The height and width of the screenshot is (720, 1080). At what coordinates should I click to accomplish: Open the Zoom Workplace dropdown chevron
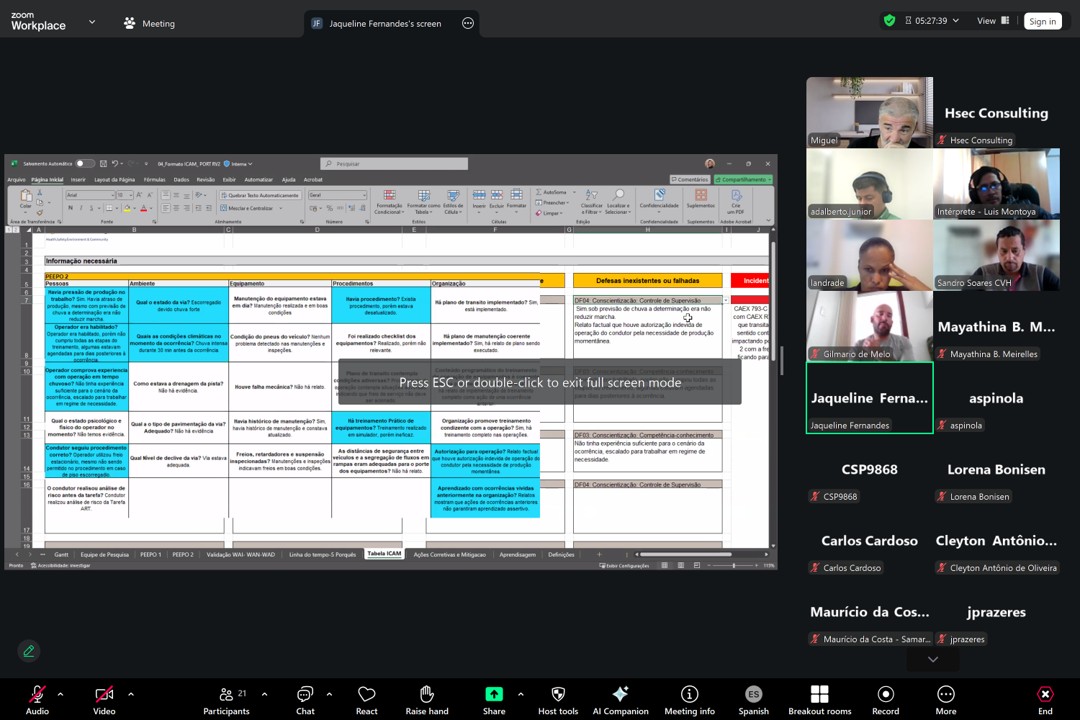click(x=92, y=22)
